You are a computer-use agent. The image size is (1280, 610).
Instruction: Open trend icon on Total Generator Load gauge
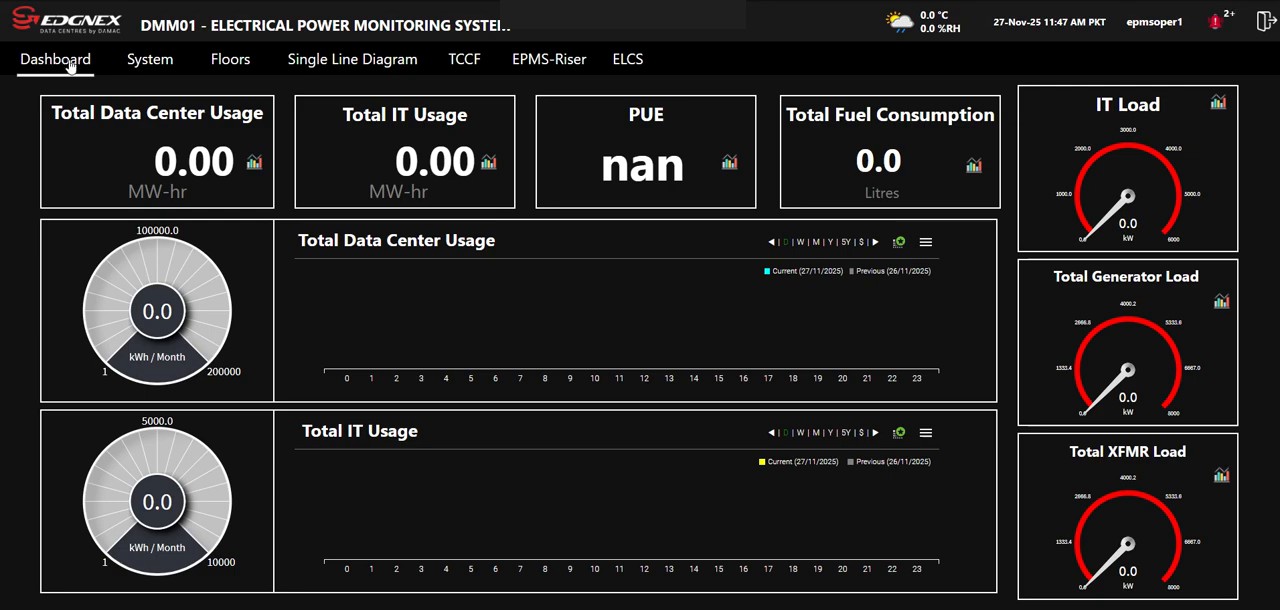(1221, 301)
